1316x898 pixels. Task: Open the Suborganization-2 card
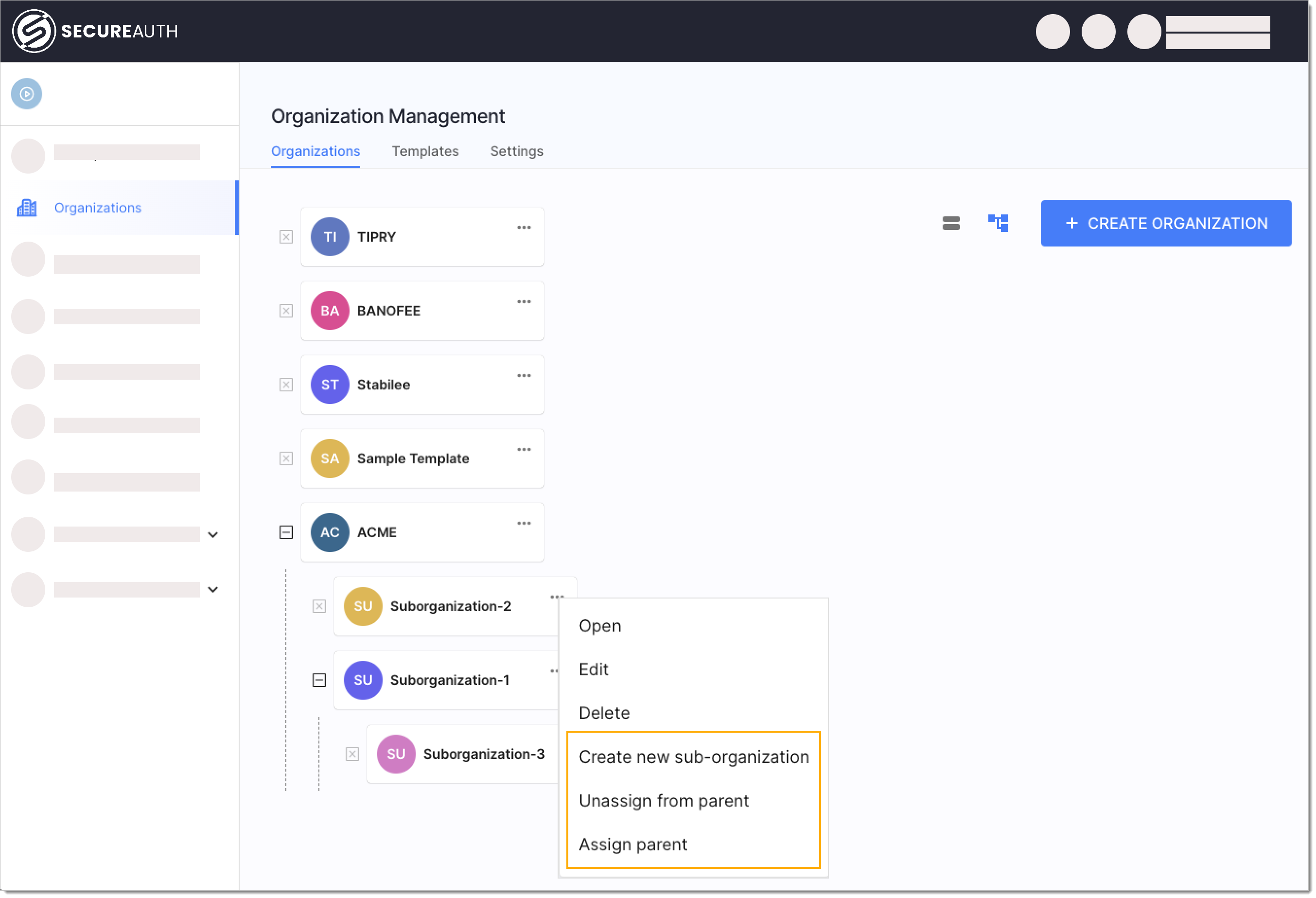point(446,606)
